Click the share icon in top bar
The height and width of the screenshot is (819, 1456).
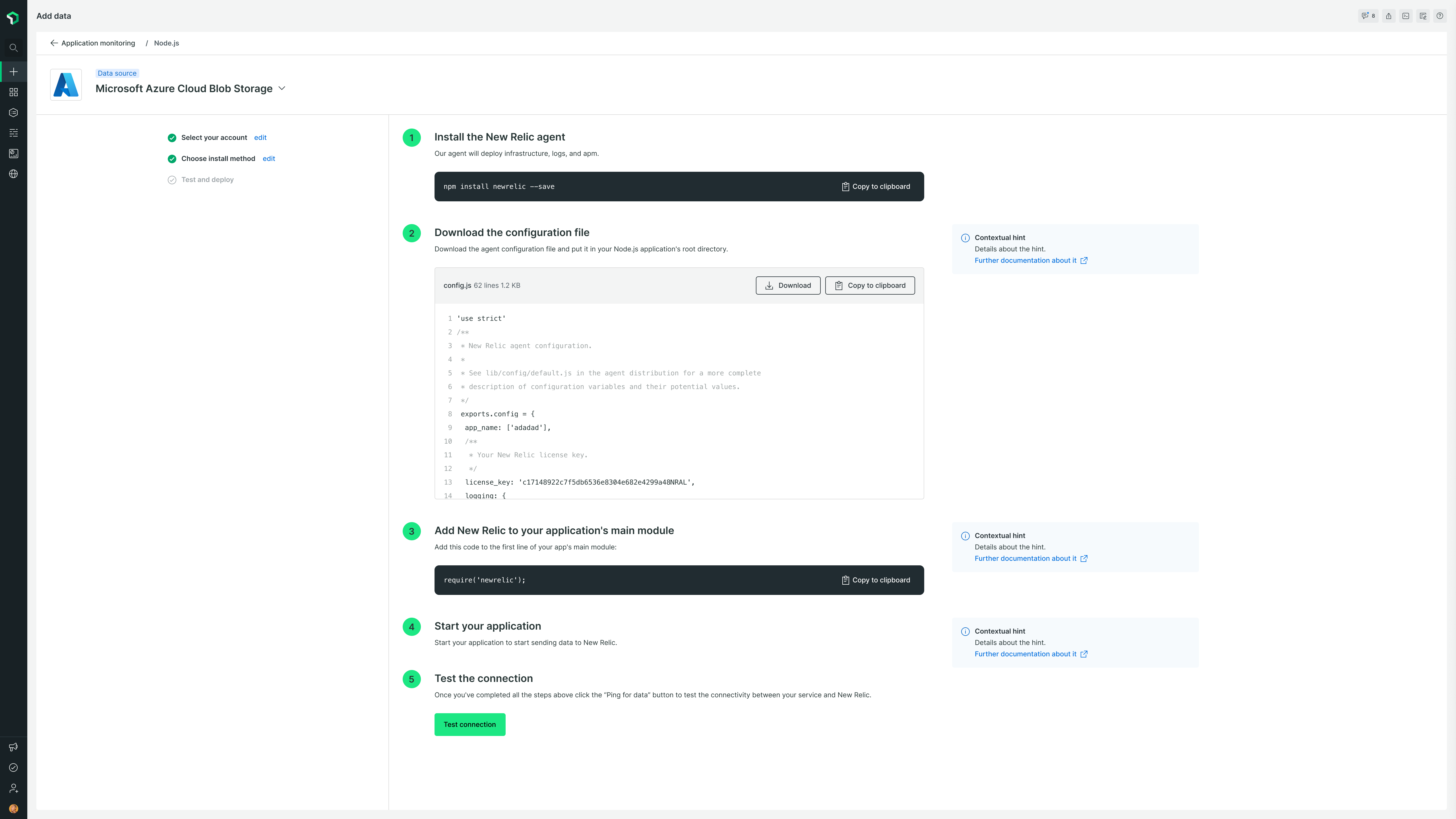click(1389, 16)
